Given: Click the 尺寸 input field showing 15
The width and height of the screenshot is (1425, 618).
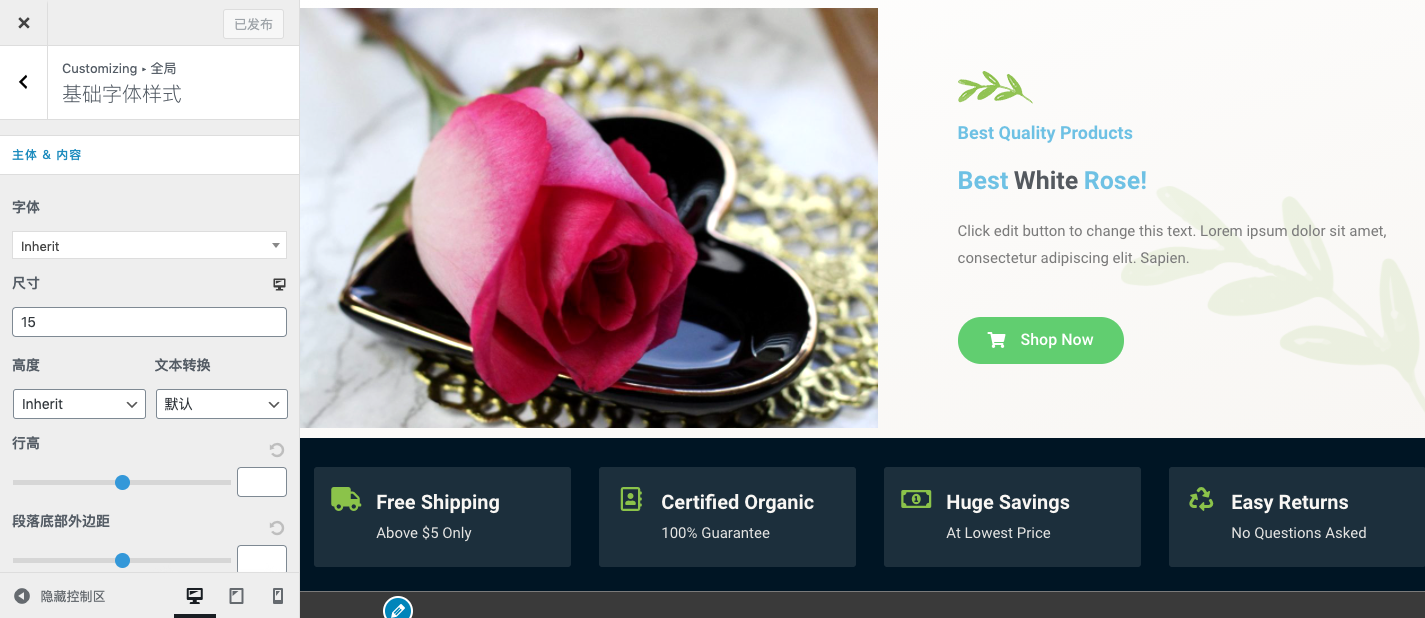Looking at the screenshot, I should click(x=149, y=322).
